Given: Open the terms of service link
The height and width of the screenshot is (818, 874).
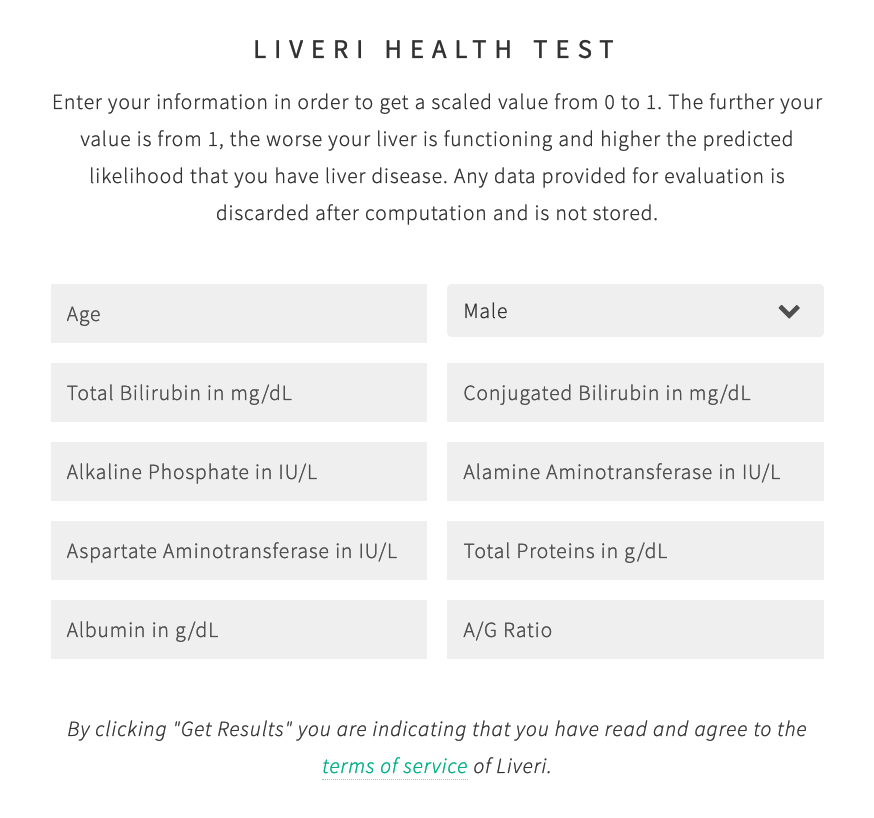Looking at the screenshot, I should [x=395, y=766].
